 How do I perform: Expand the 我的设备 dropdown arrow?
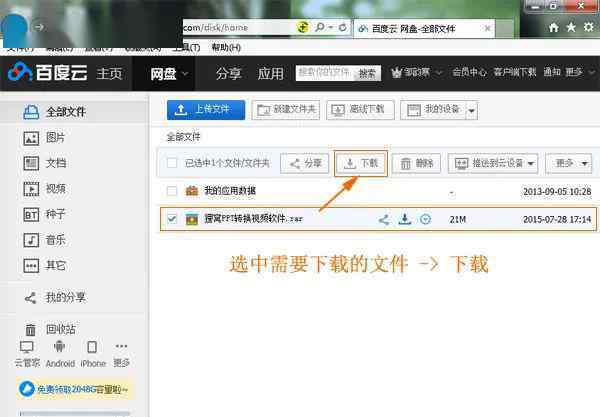[472, 111]
